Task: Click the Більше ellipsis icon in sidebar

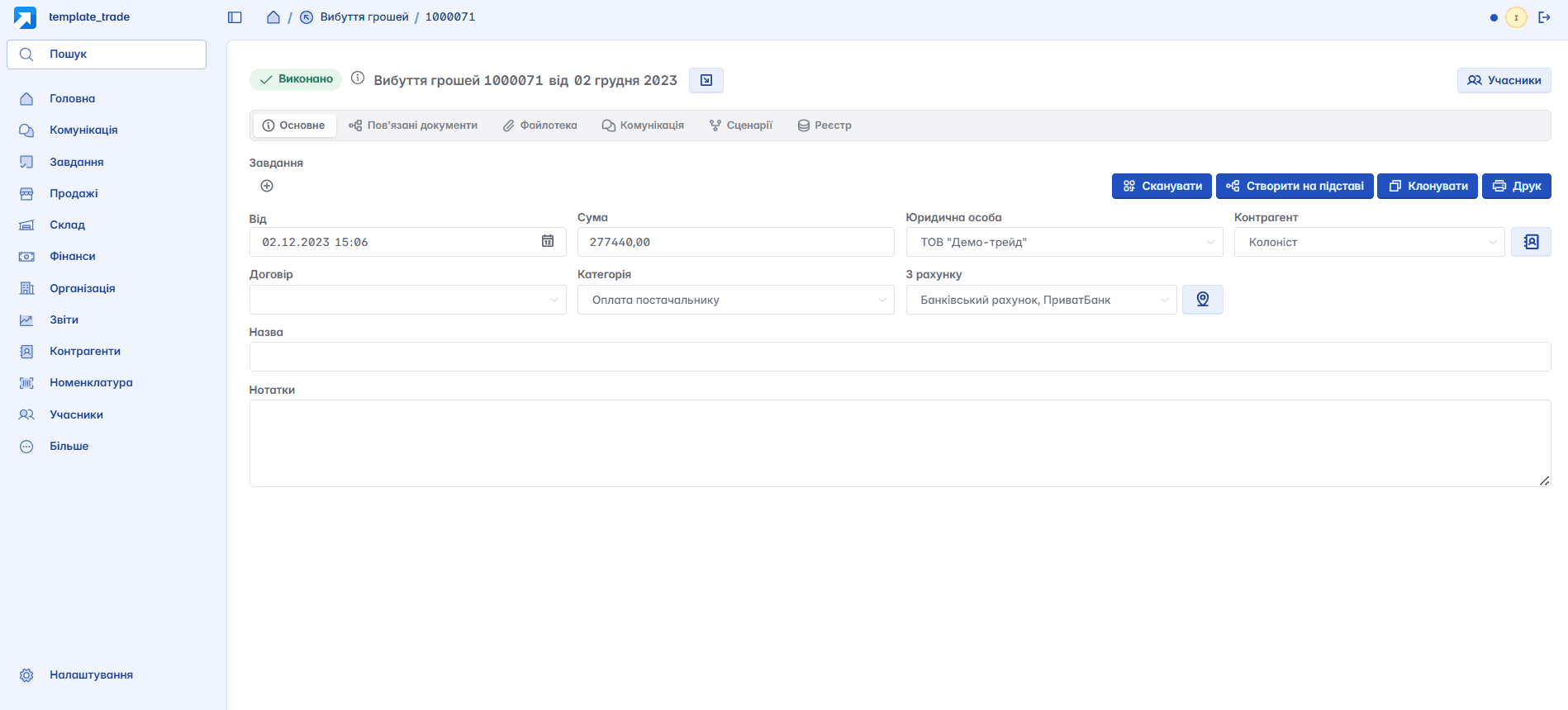Action: click(26, 447)
